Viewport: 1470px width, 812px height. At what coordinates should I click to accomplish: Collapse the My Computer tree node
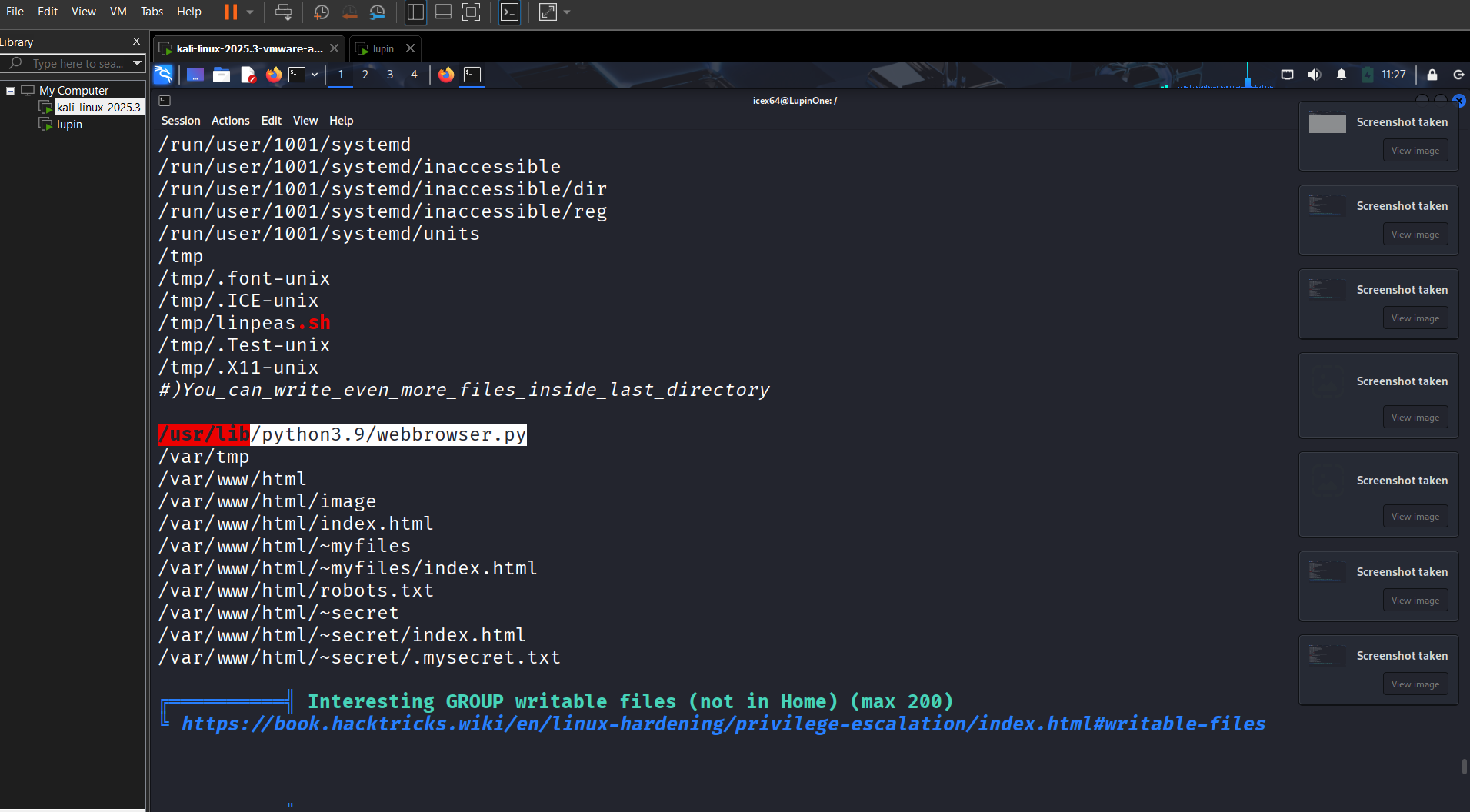coord(10,91)
